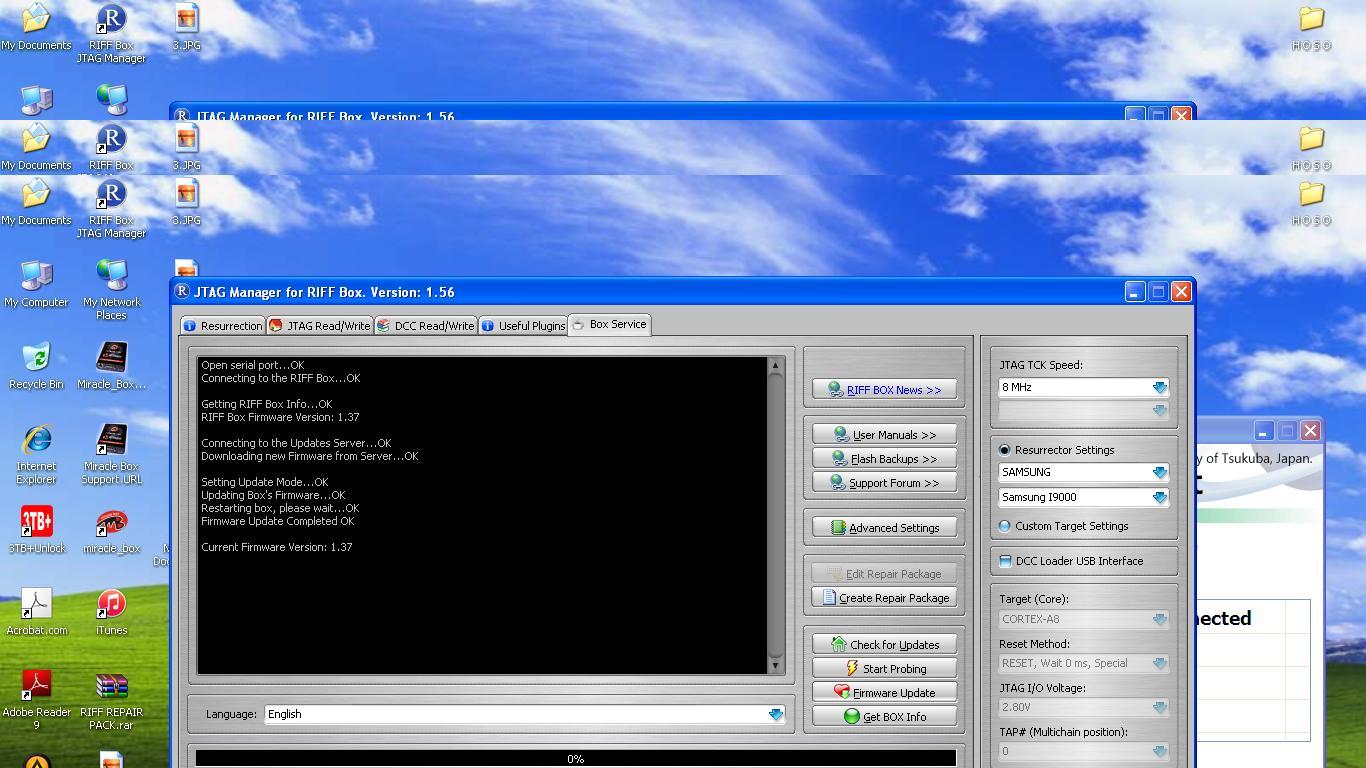Select the miracle_box desktop icon
Viewport: 1366px width, 768px height.
click(x=111, y=530)
